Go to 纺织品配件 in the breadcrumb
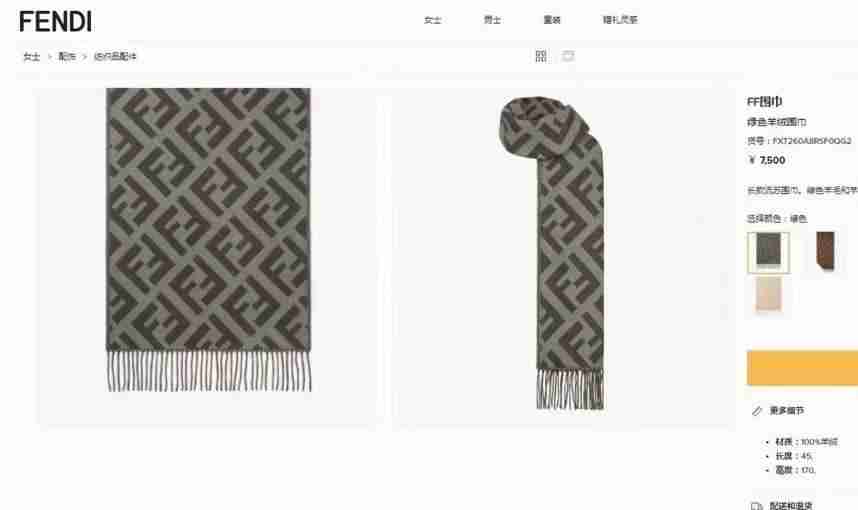The height and width of the screenshot is (510, 858). click(x=115, y=56)
